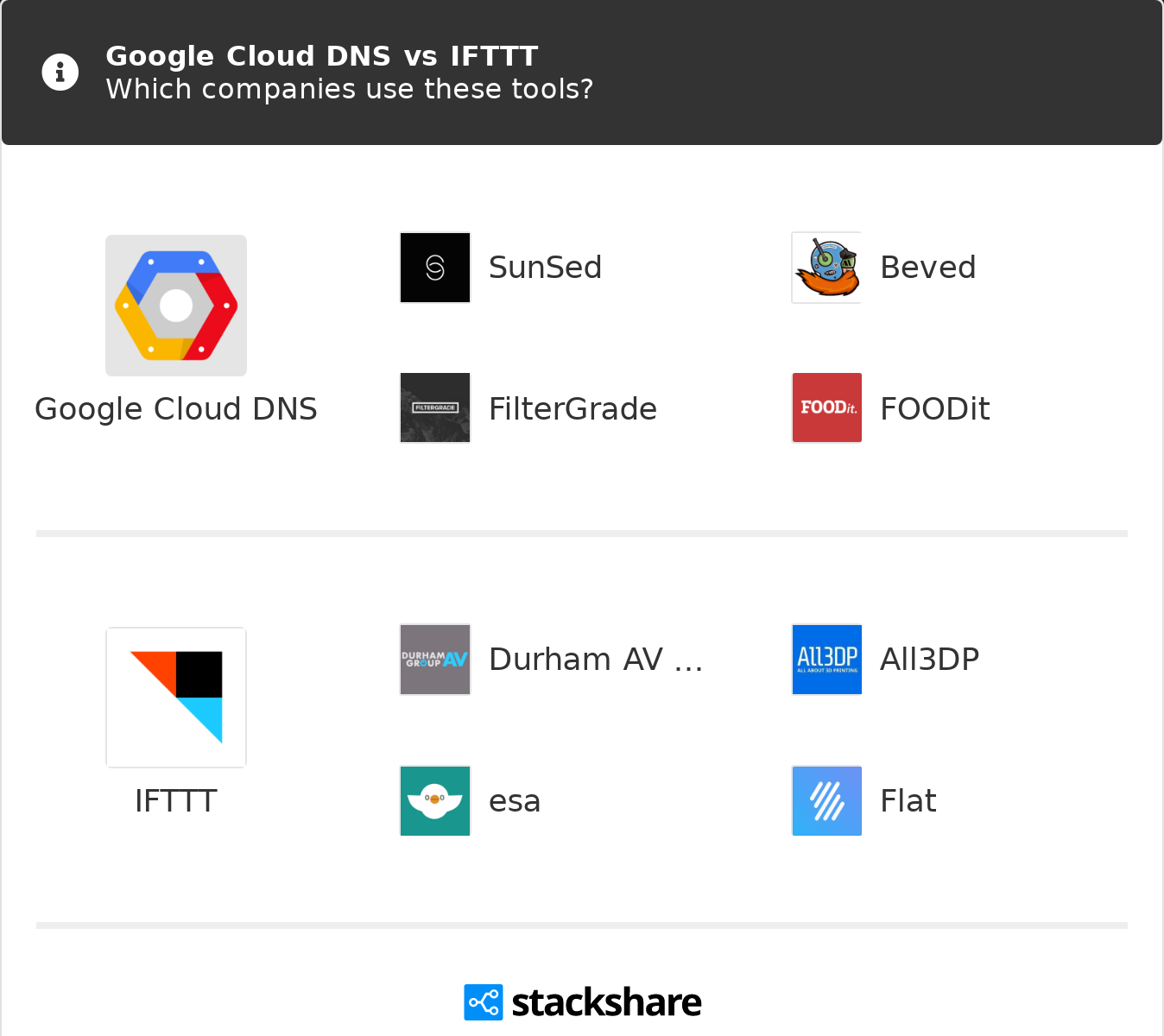
Task: Click the info icon in the header
Action: pos(60,73)
